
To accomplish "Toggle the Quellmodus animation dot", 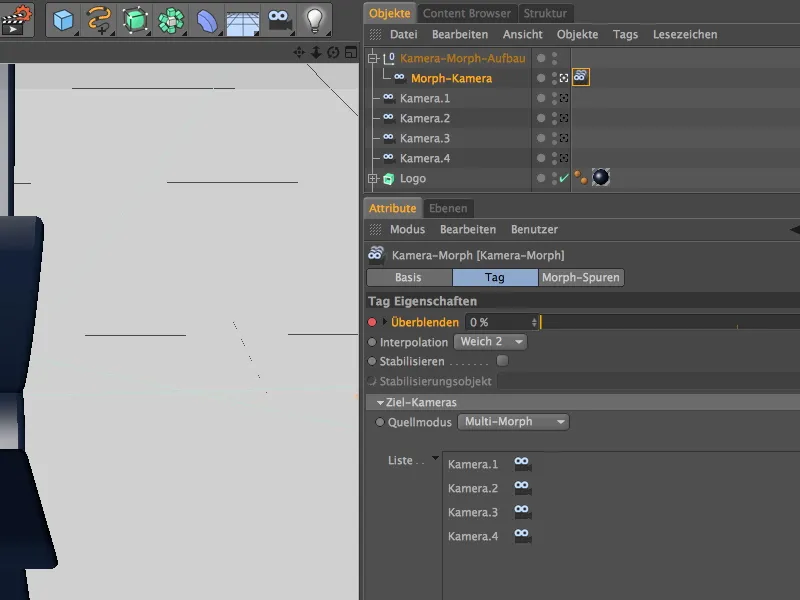I will [380, 422].
